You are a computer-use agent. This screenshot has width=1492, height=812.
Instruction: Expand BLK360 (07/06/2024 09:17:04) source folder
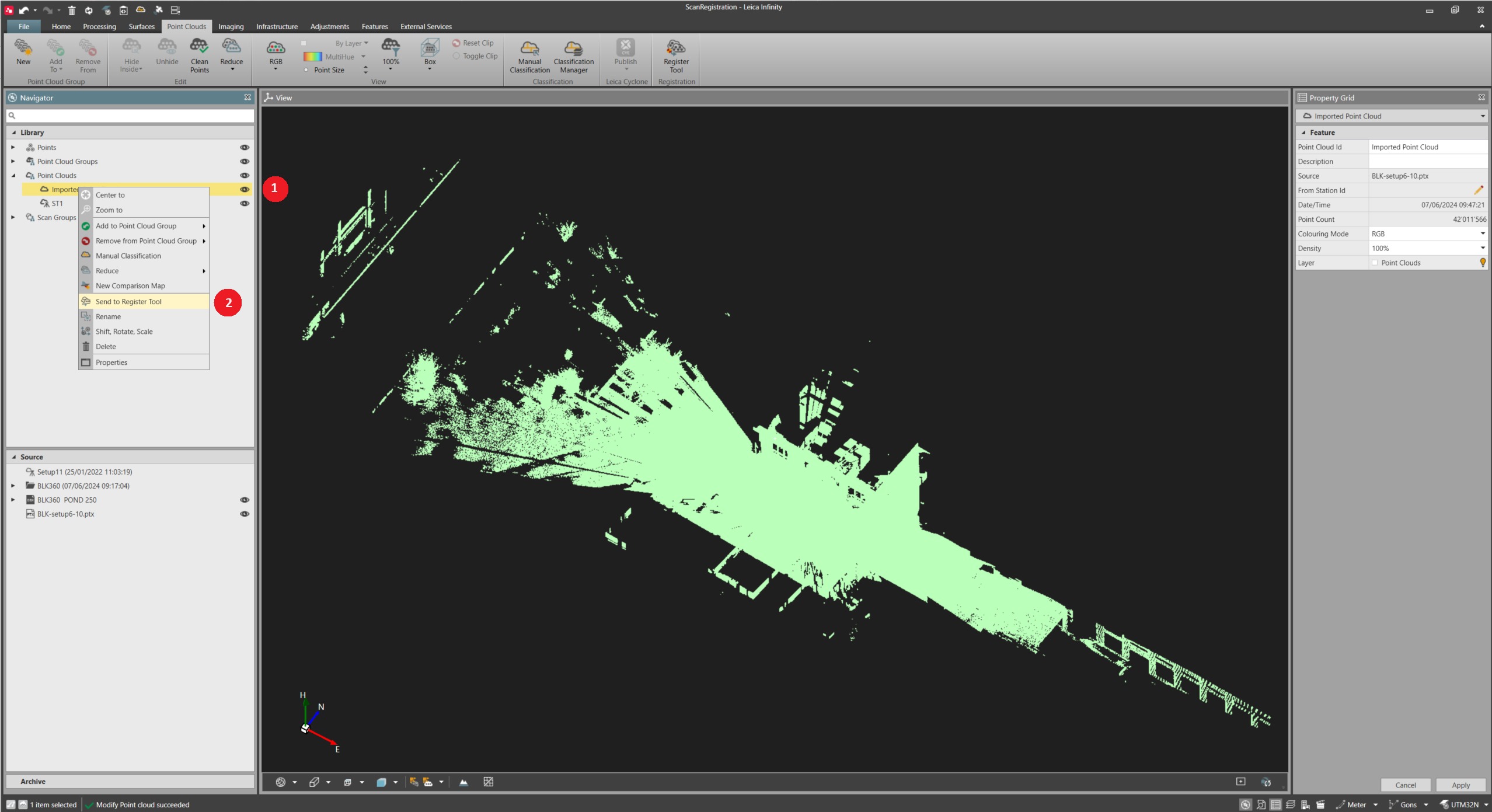(x=13, y=486)
